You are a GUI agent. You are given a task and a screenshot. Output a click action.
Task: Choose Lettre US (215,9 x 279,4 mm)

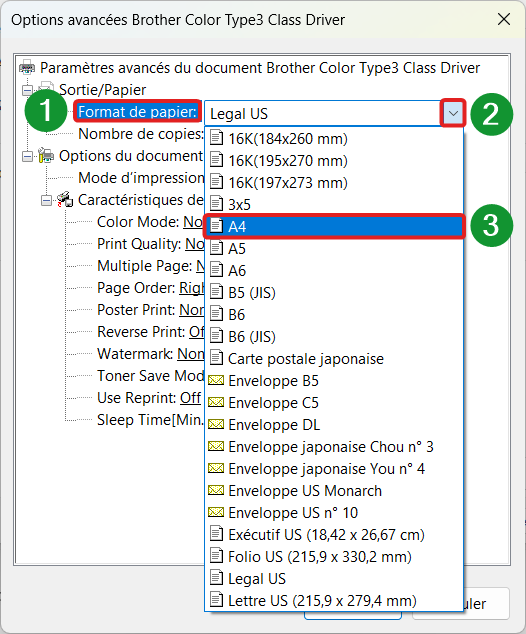point(334,600)
